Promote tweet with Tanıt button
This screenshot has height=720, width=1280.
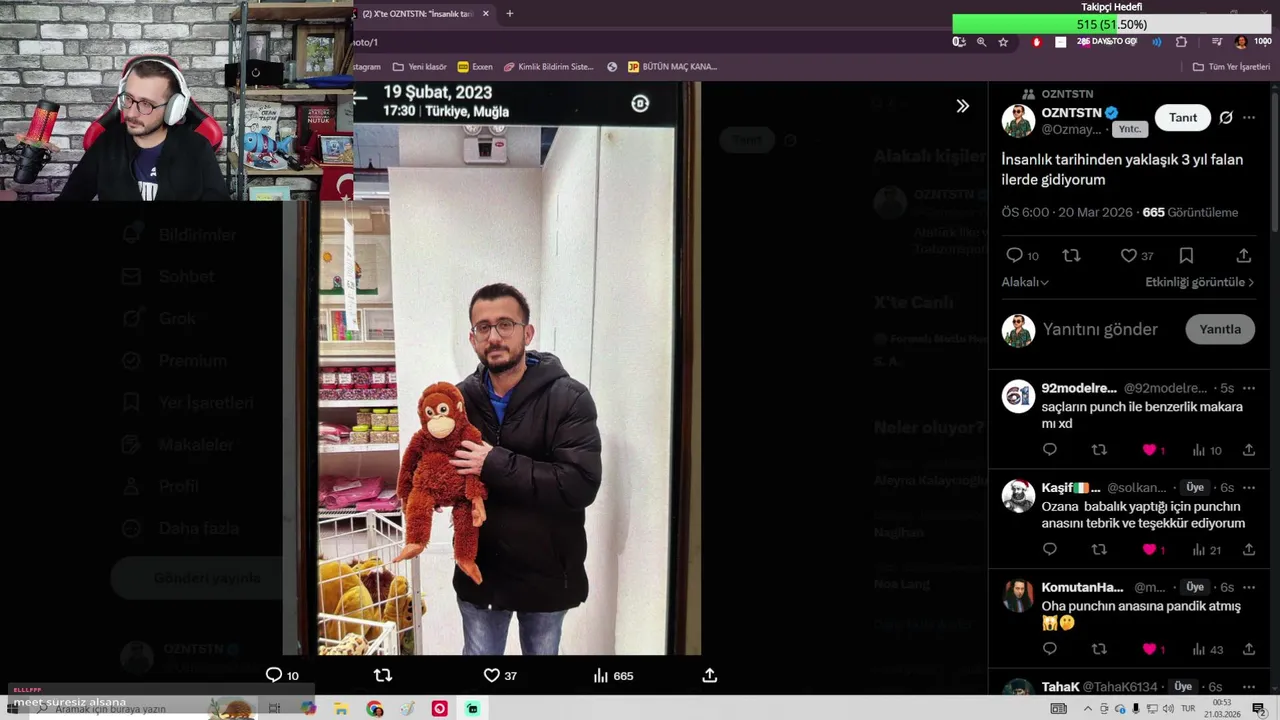(x=1183, y=117)
